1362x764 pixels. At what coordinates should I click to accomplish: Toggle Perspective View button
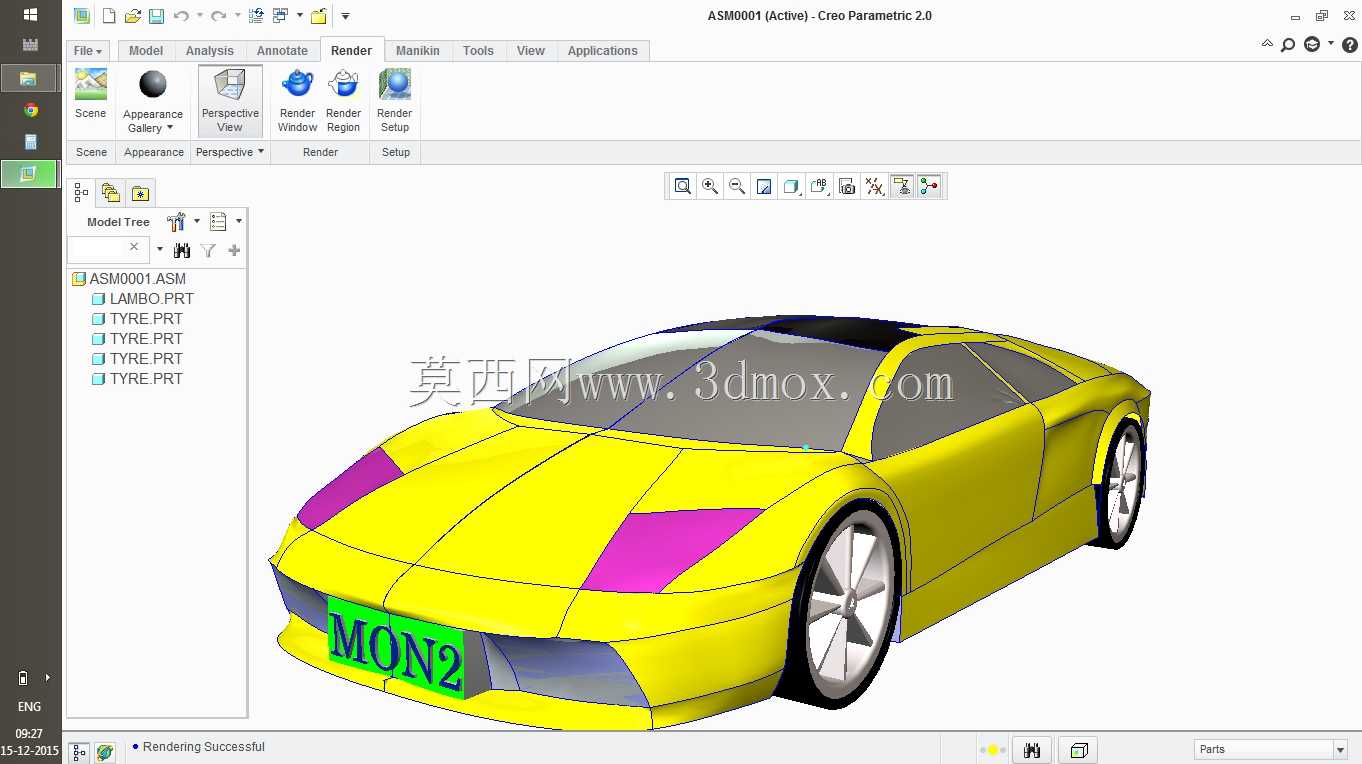pos(230,101)
